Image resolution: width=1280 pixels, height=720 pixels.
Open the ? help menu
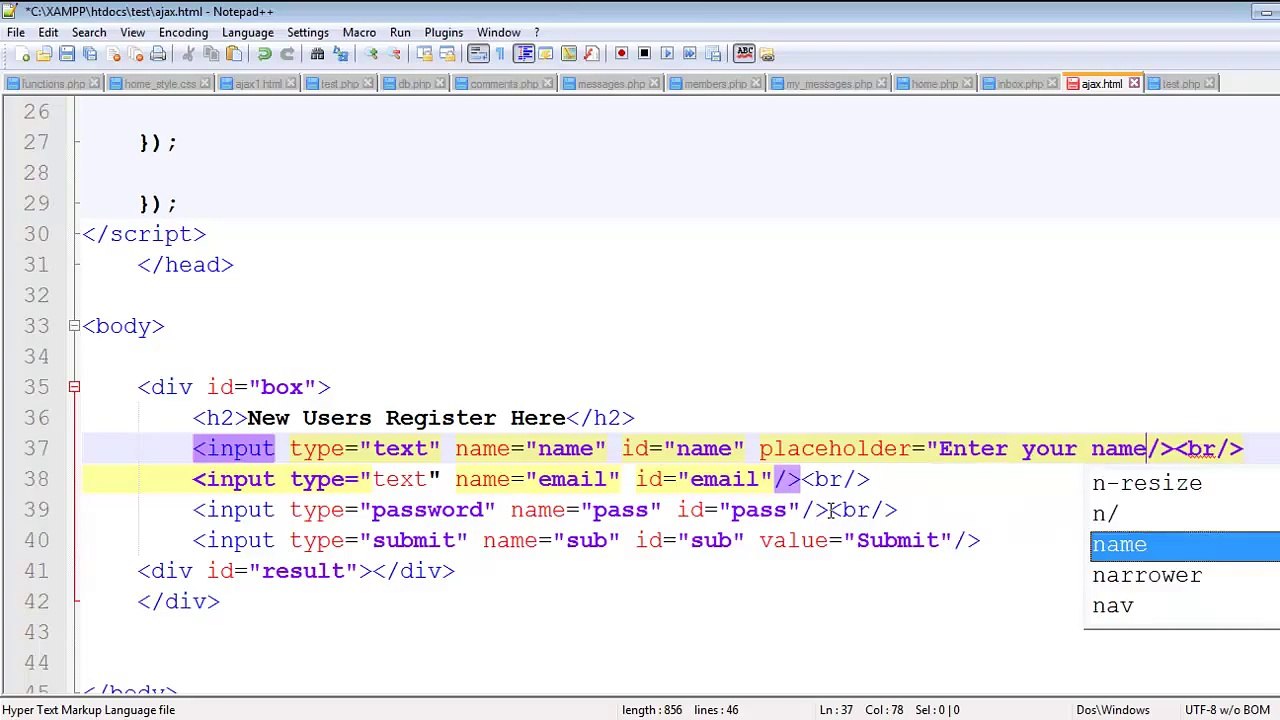pyautogui.click(x=536, y=32)
